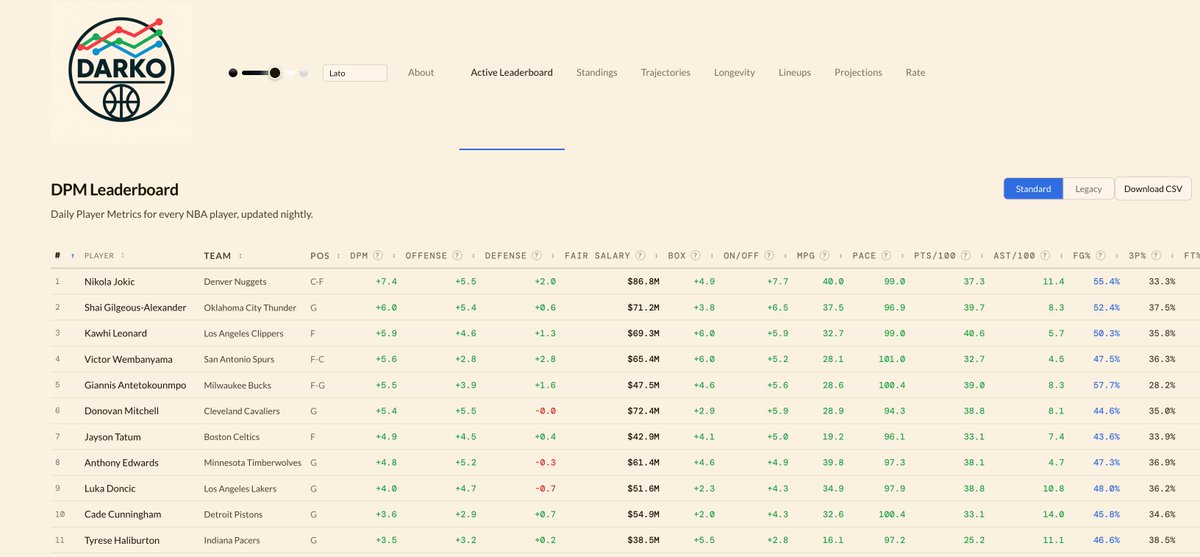Open the DPM column help icon
Image resolution: width=1200 pixels, height=557 pixels.
(378, 255)
